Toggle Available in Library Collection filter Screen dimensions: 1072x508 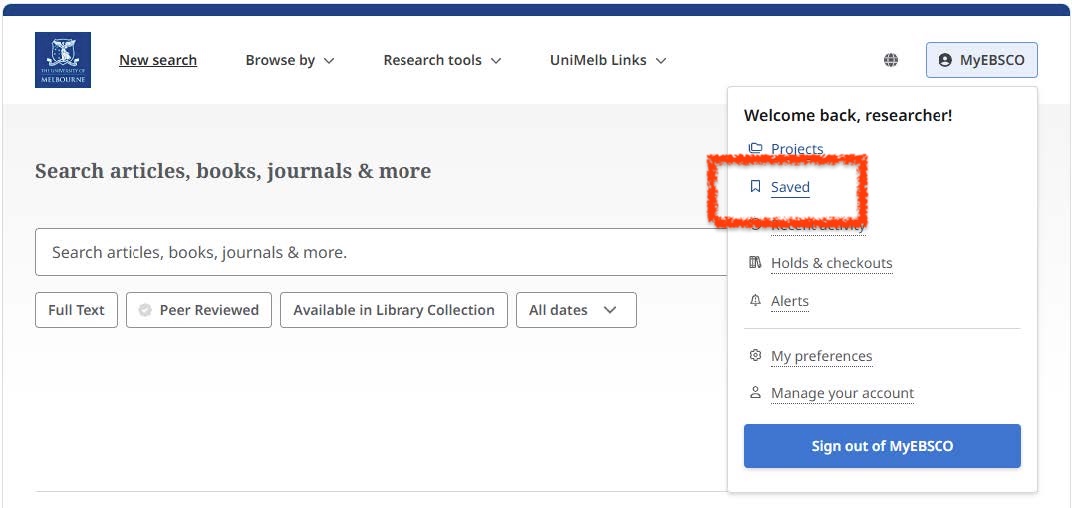(x=394, y=310)
